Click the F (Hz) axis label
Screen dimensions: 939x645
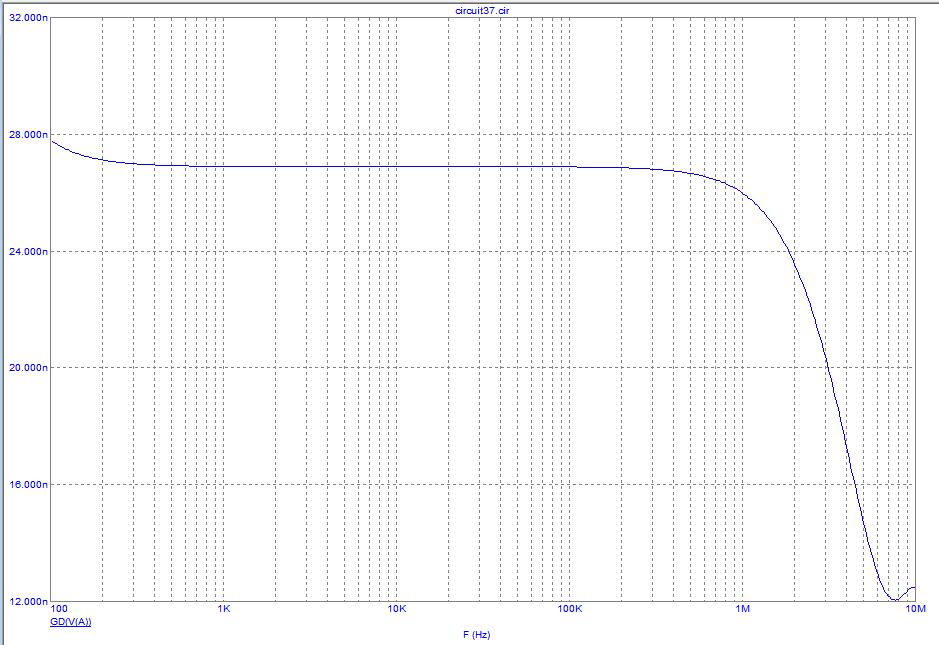click(477, 635)
